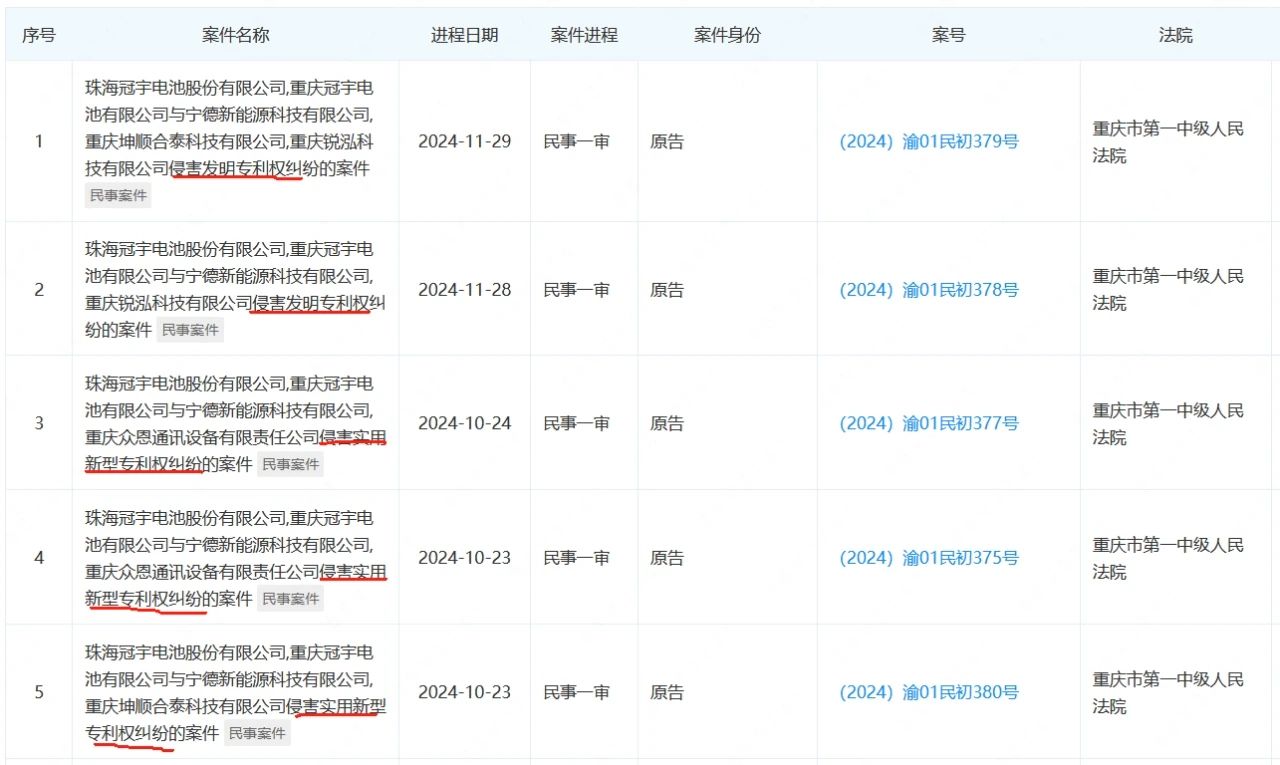
Task: Click 原告 identity in row 3
Action: (x=667, y=424)
